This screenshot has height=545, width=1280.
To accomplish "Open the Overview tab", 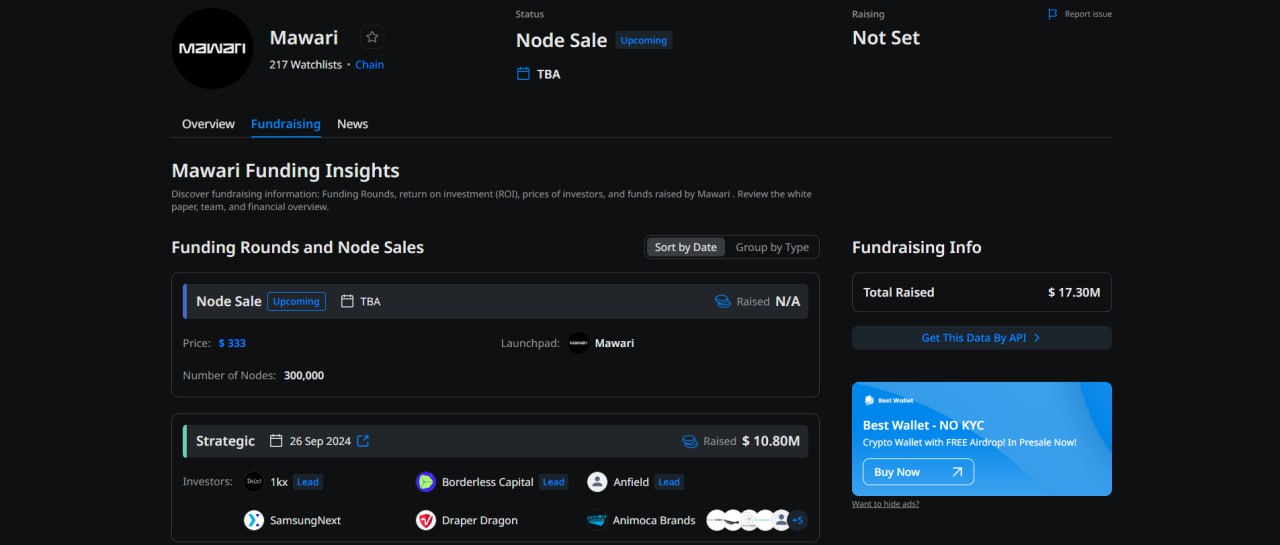I will click(208, 124).
